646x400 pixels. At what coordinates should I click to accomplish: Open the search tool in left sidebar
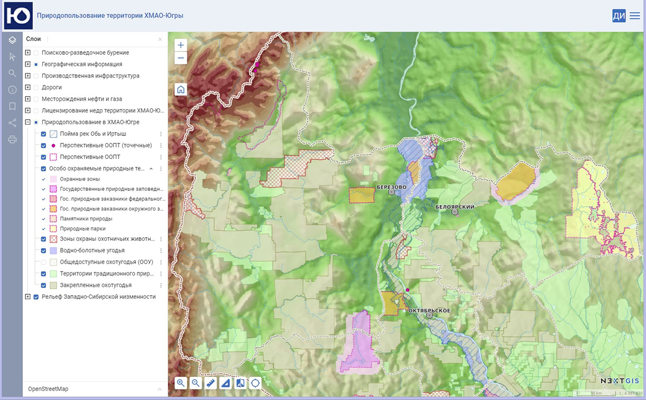coord(12,73)
